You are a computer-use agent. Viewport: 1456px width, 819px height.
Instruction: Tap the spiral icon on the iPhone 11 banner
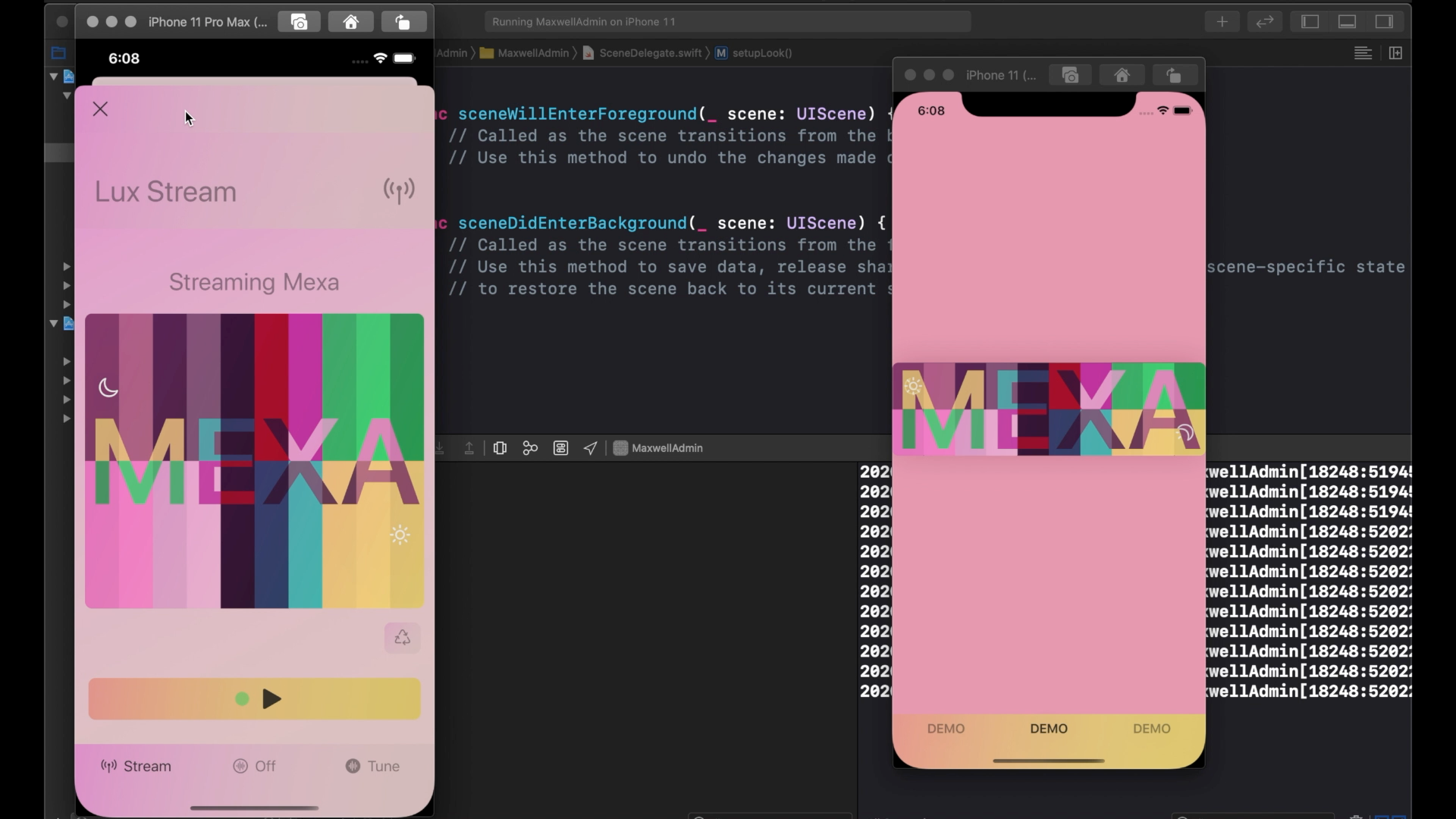tap(1185, 433)
